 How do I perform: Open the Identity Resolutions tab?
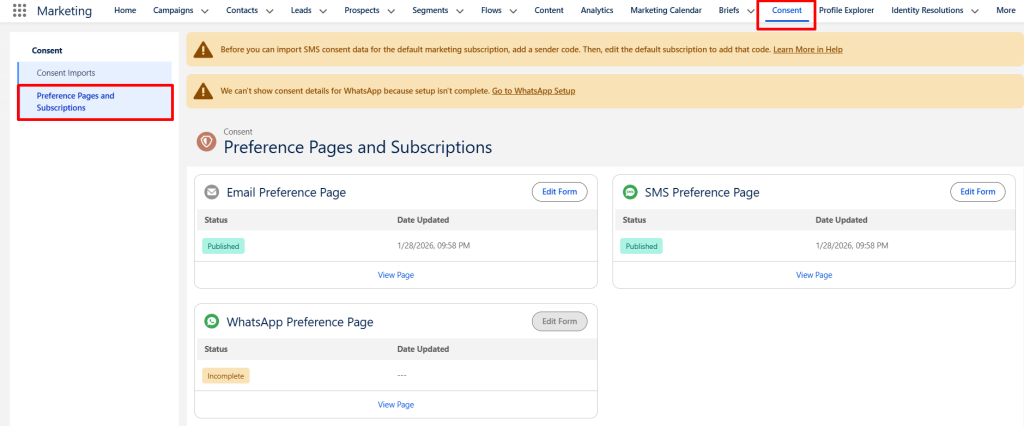point(927,10)
